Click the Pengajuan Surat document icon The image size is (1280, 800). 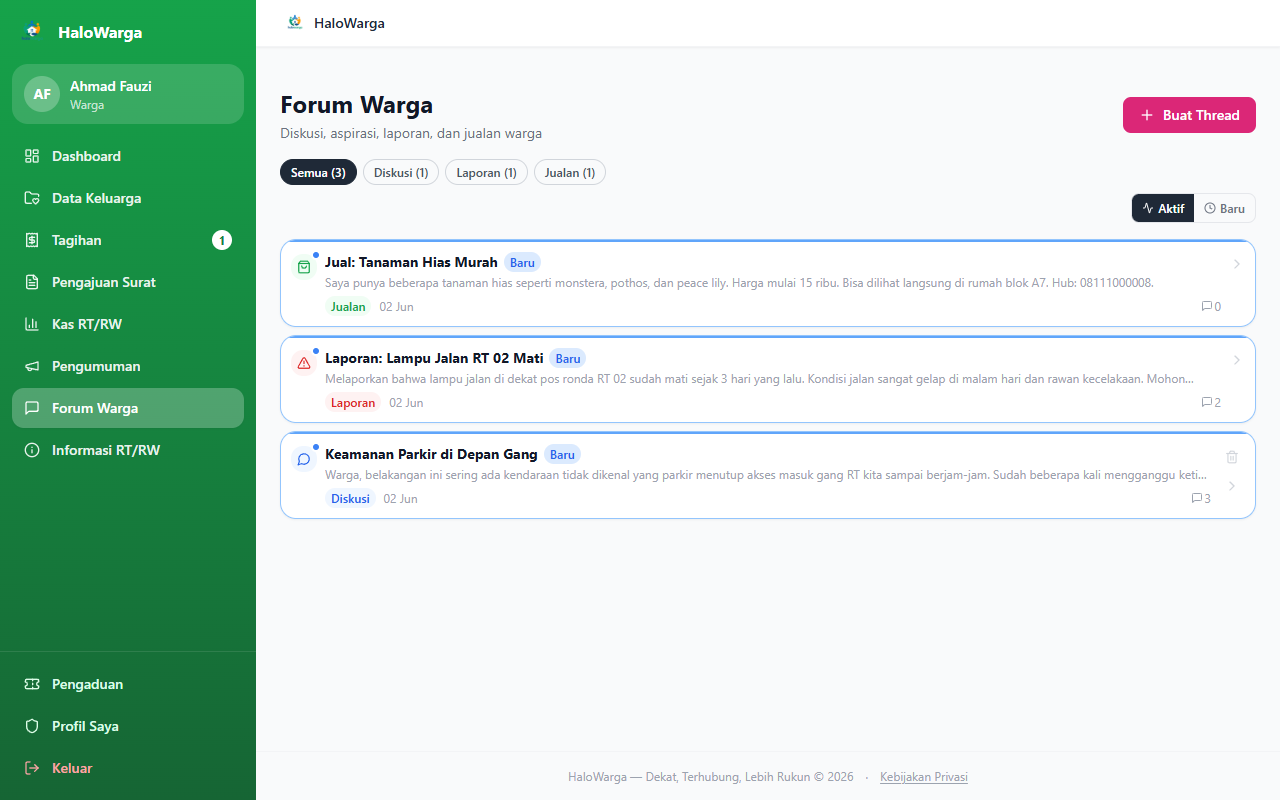tap(32, 282)
